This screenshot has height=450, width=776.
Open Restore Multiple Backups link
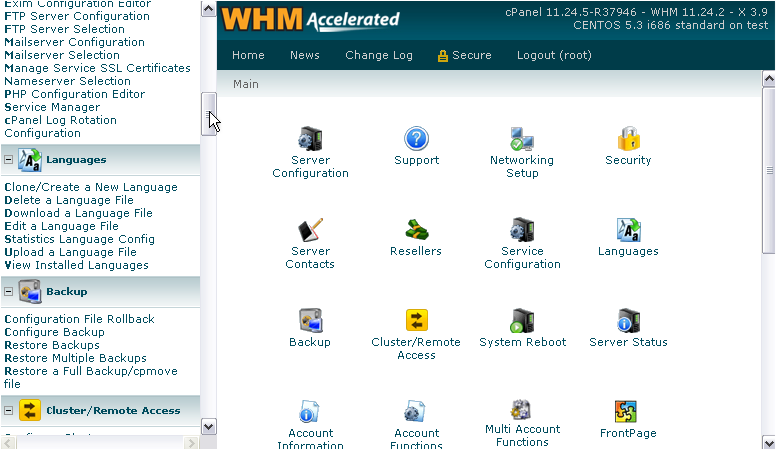[x=75, y=358]
